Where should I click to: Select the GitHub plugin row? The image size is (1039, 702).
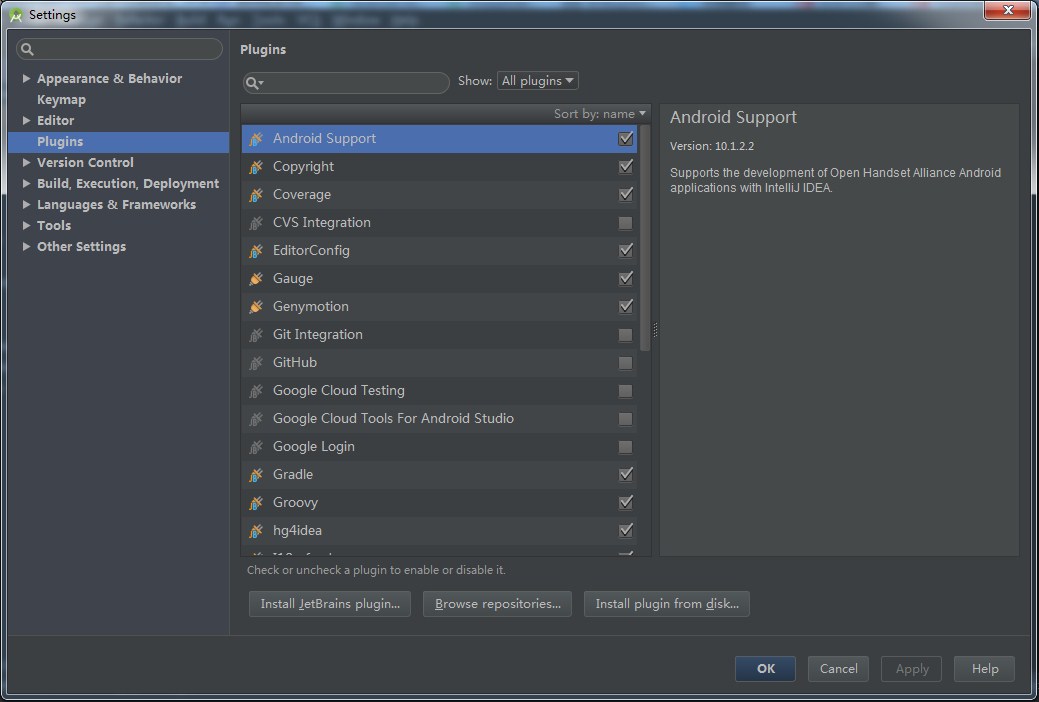click(439, 363)
